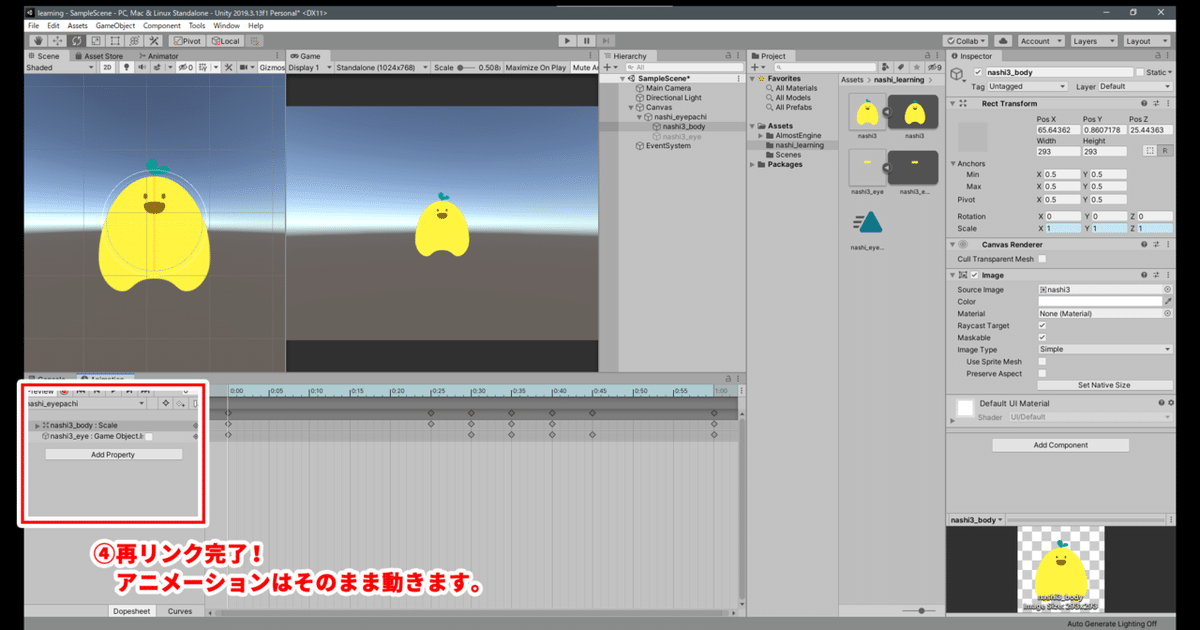Toggle 2D scene view mode
The height and width of the screenshot is (630, 1200).
coord(107,68)
